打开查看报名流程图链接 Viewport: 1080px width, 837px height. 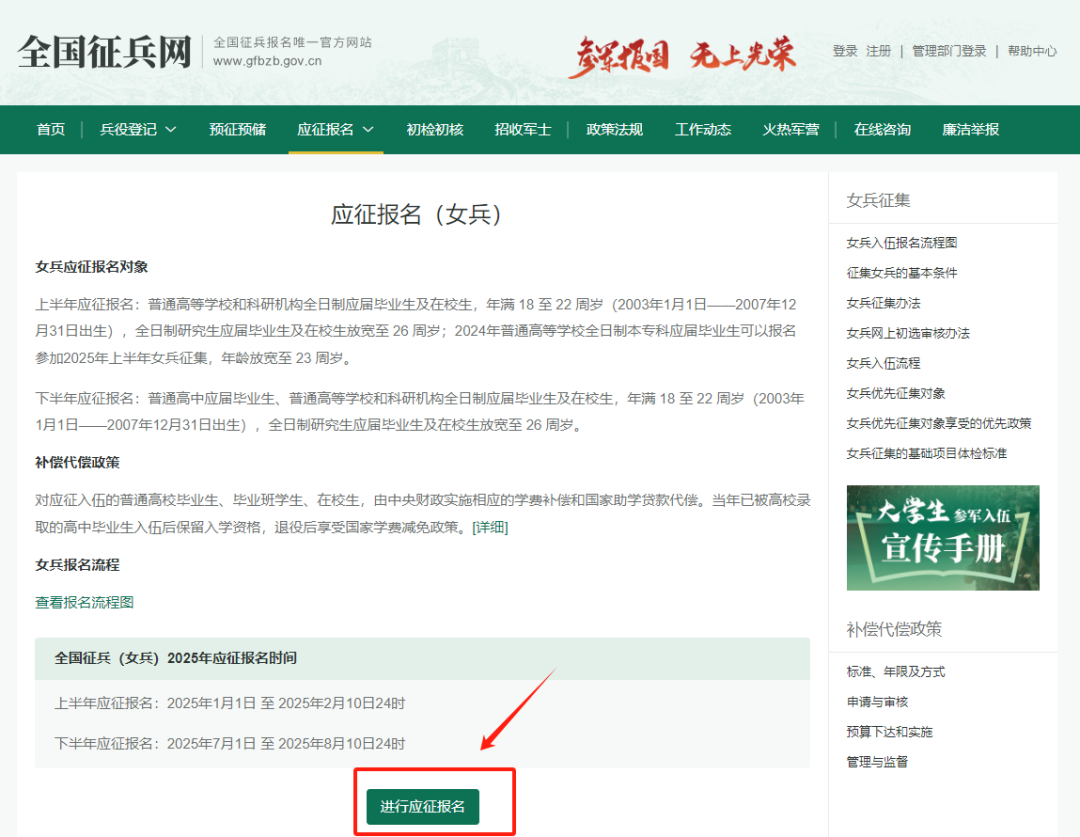[x=84, y=602]
